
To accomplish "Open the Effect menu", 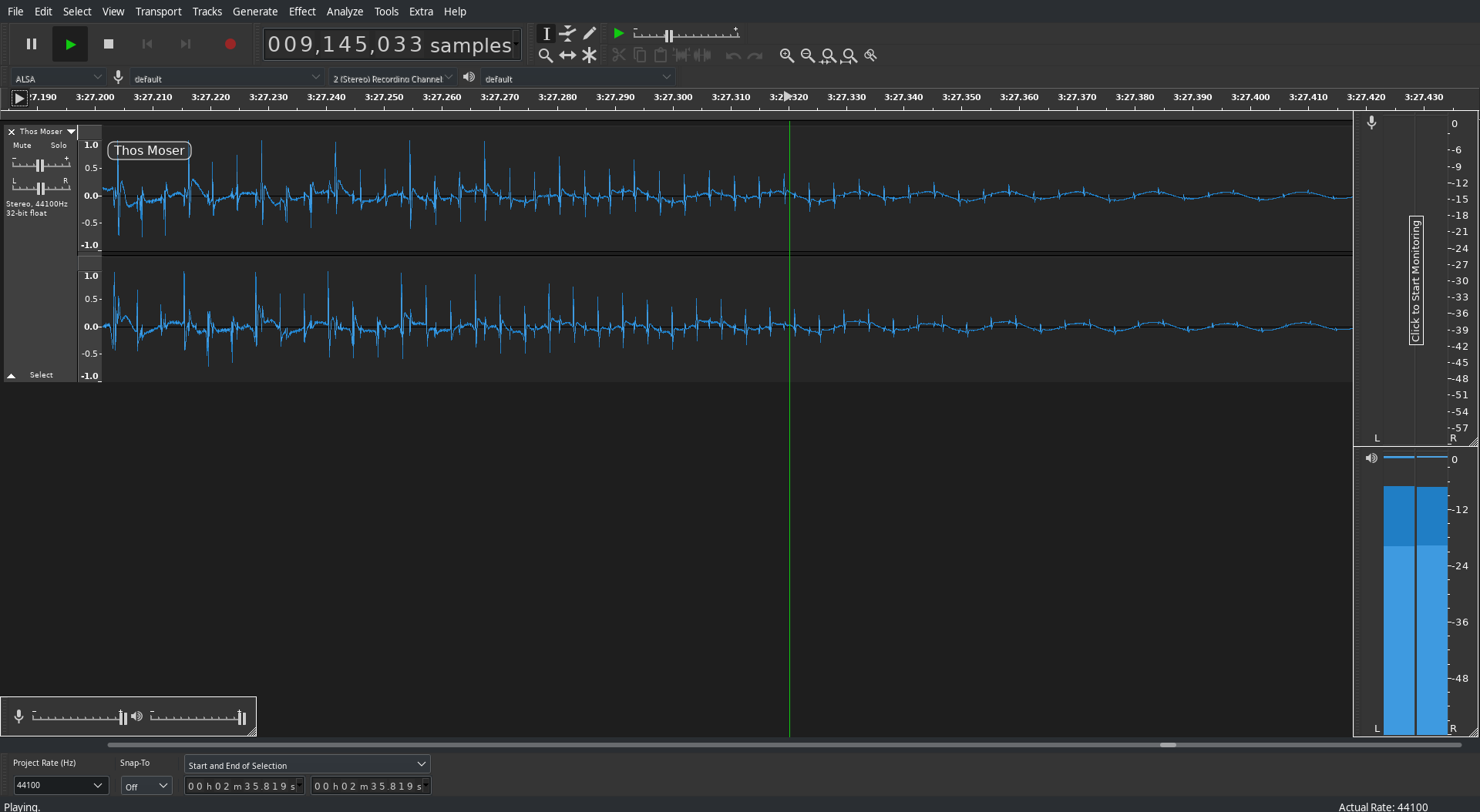I will click(x=302, y=12).
